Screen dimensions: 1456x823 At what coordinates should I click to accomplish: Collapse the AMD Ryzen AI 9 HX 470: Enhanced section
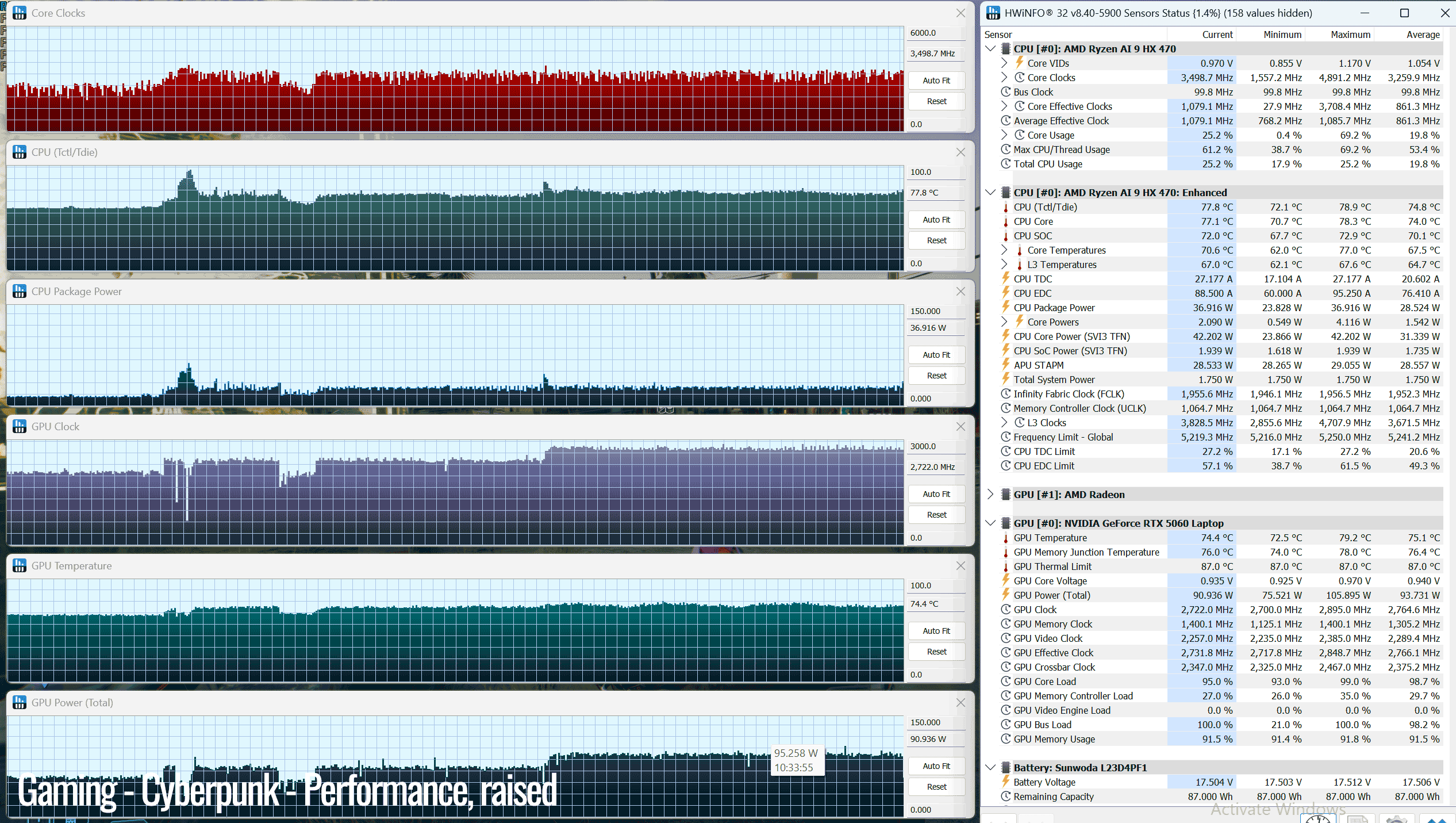990,193
